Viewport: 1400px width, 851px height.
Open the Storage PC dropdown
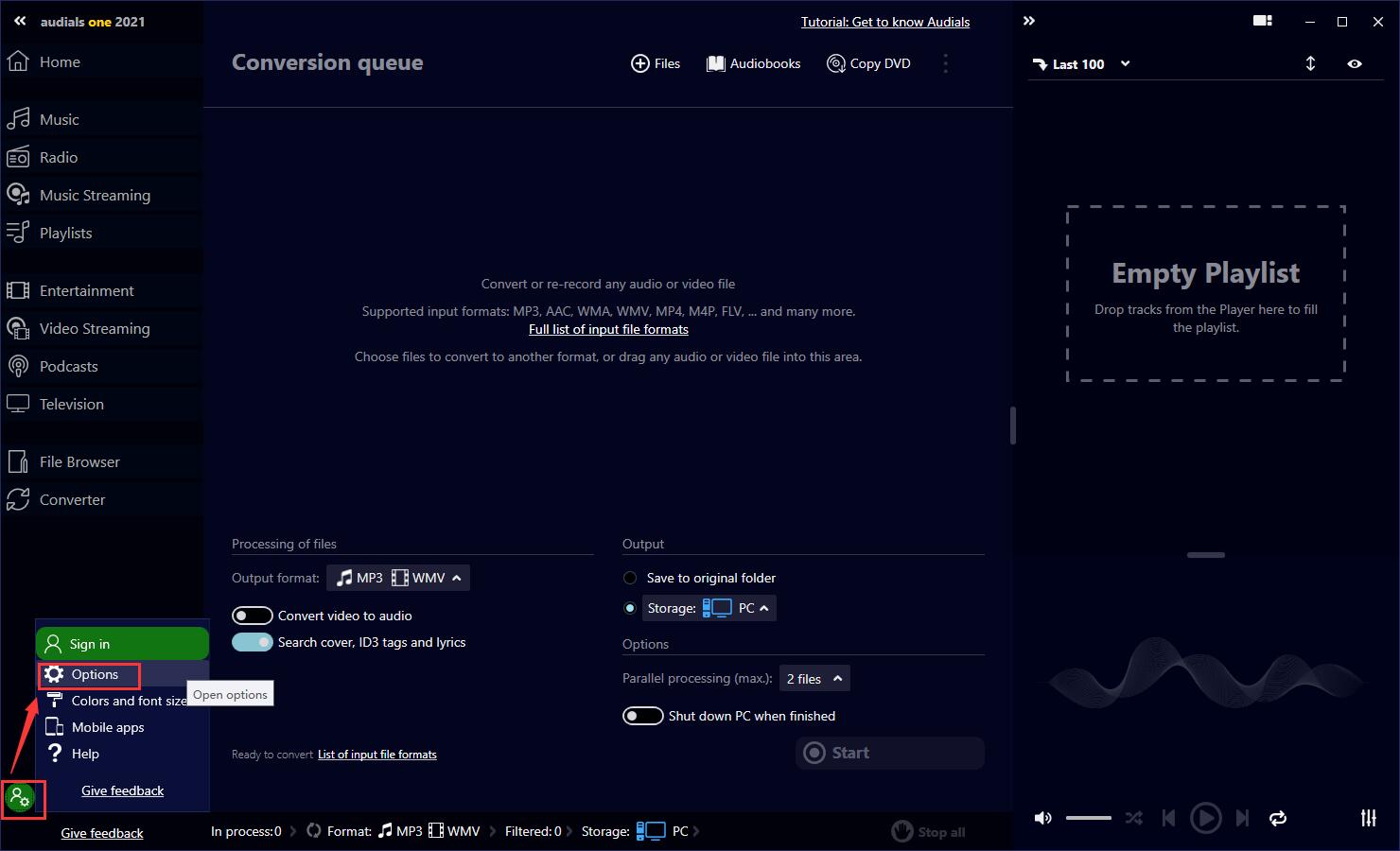point(709,608)
